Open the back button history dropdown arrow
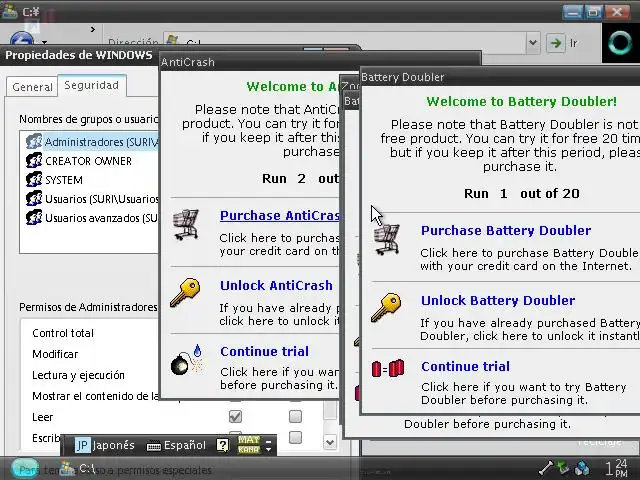640x480 pixels. [x=44, y=42]
